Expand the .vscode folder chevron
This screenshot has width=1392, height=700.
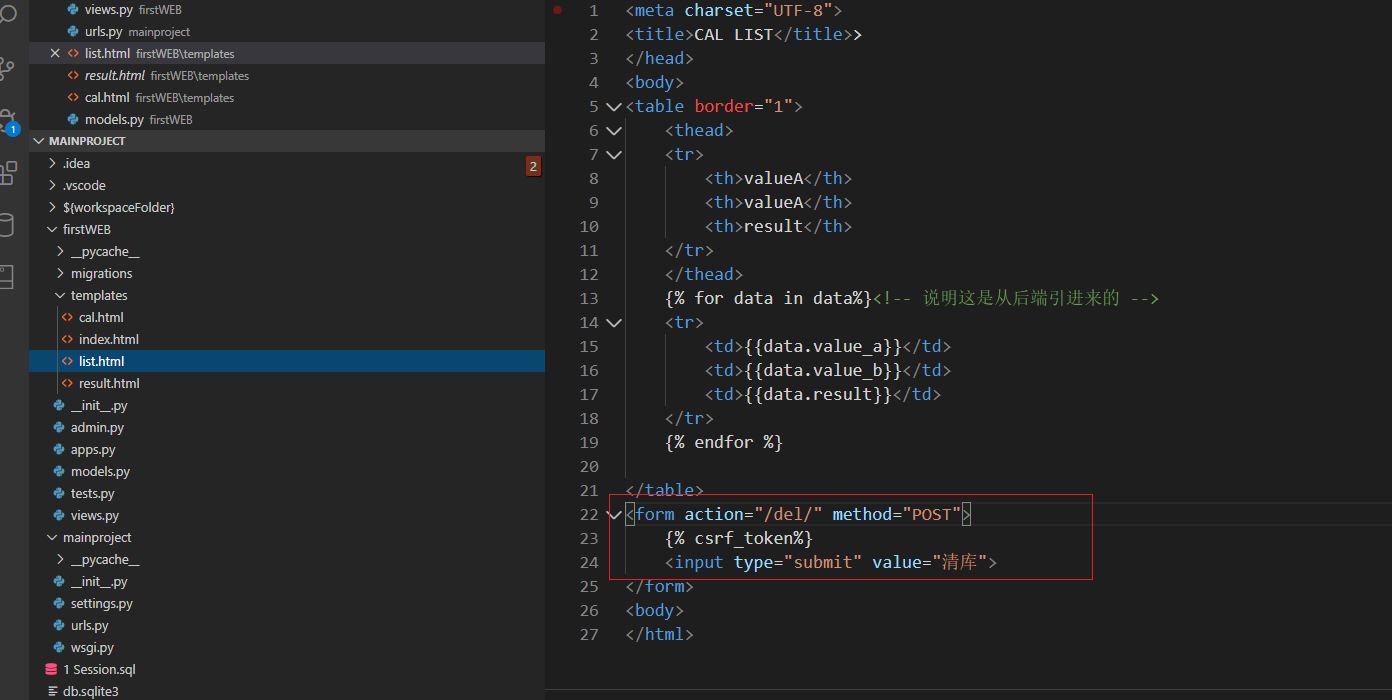coord(52,185)
